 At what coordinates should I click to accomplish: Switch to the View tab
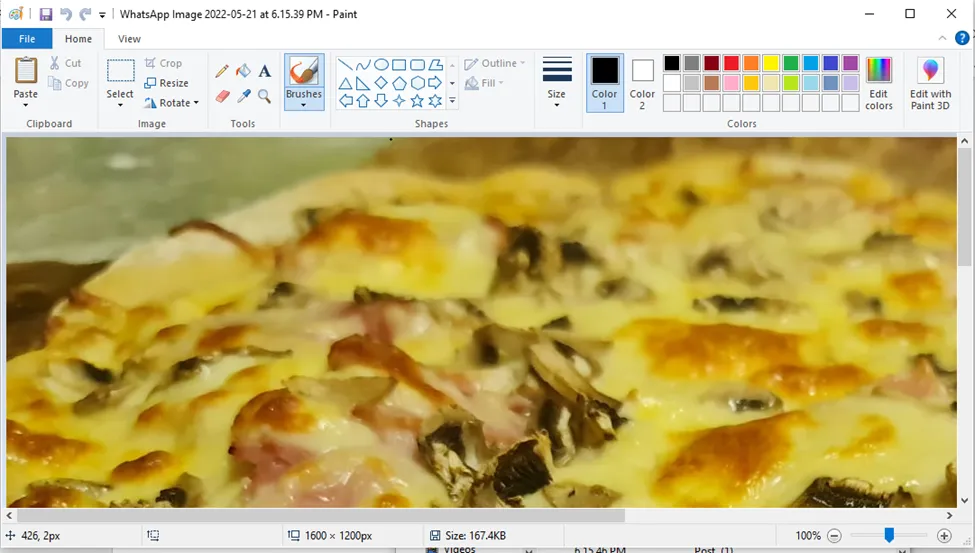pyautogui.click(x=129, y=39)
